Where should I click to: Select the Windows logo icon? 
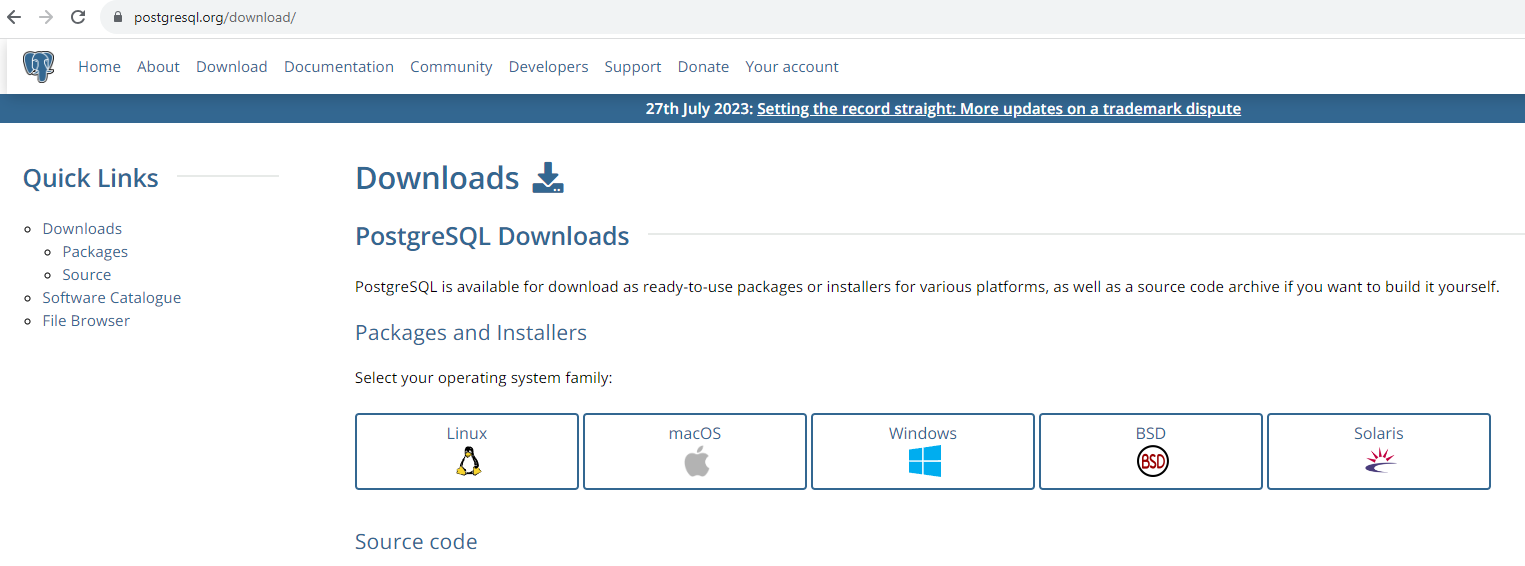(924, 461)
